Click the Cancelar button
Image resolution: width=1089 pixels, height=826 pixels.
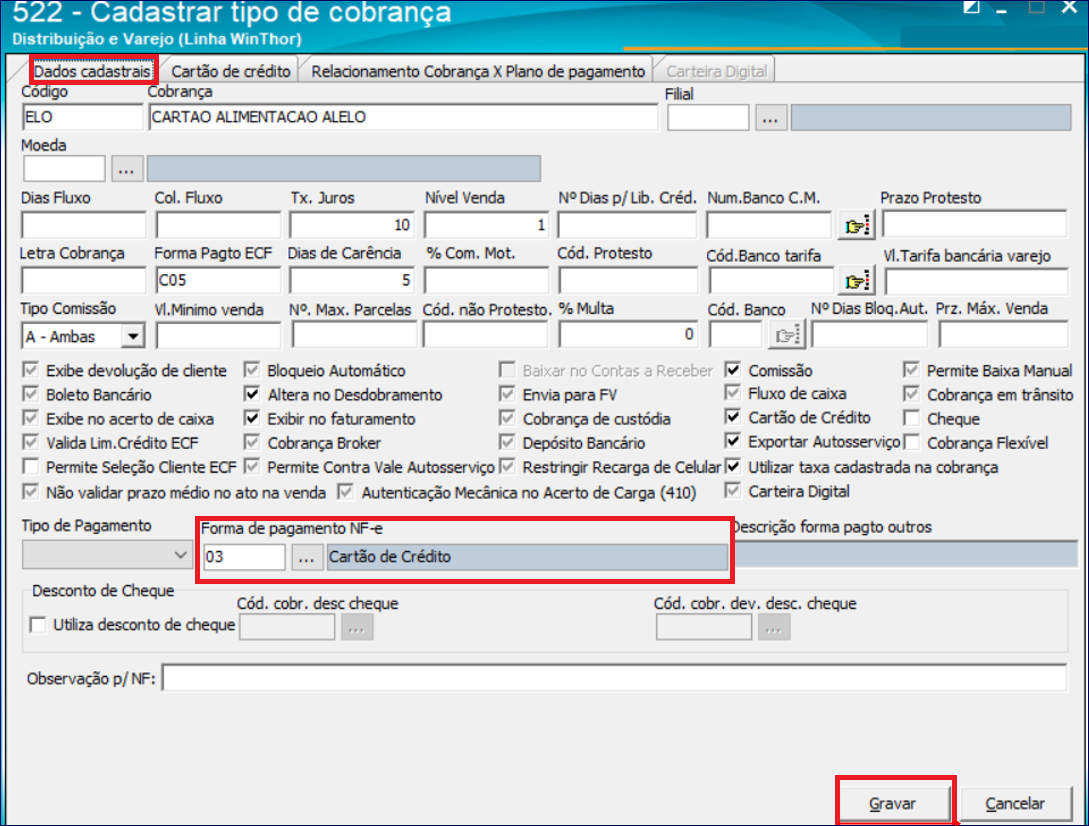coord(1015,803)
